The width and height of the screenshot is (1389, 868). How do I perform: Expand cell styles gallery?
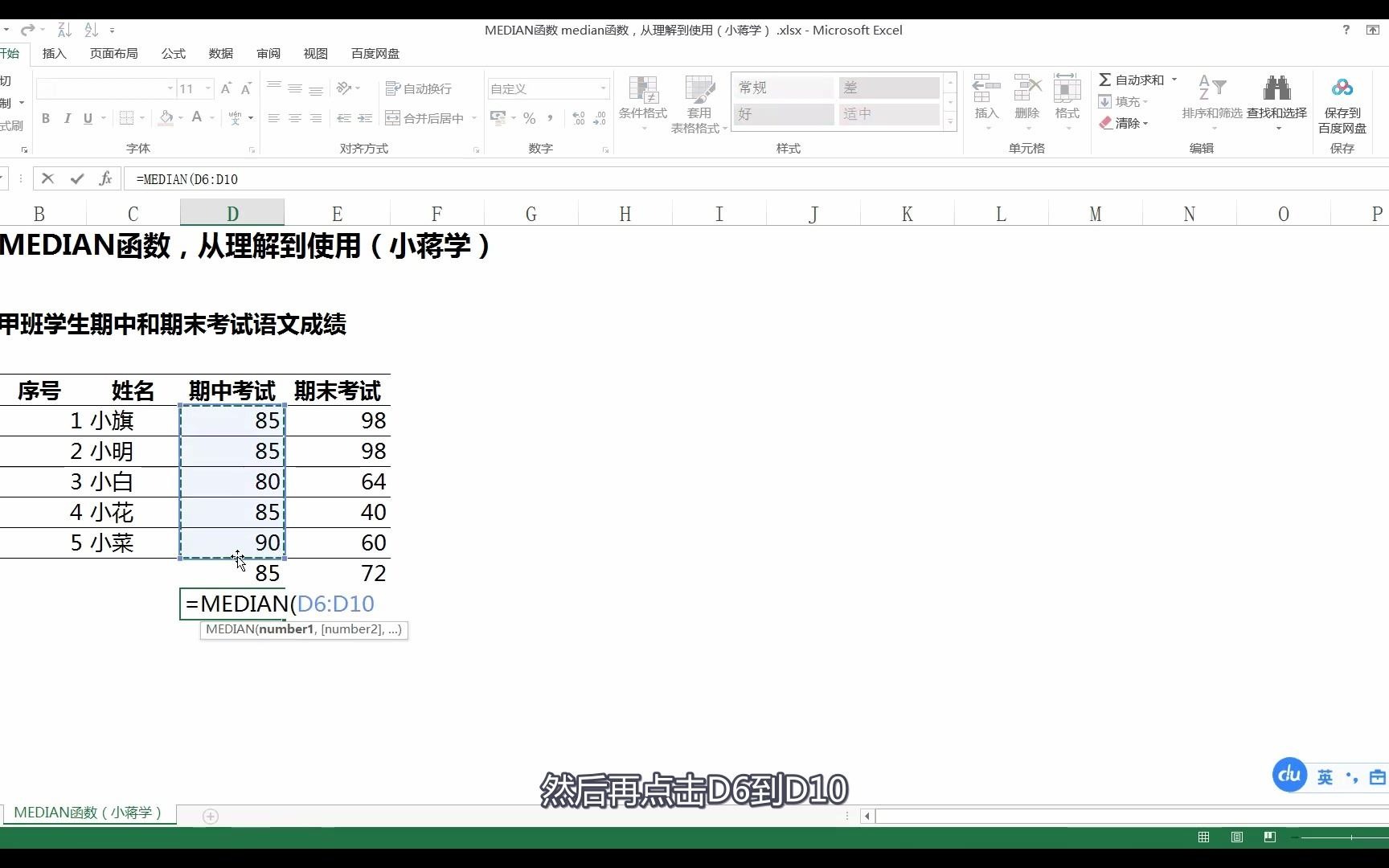(x=950, y=122)
